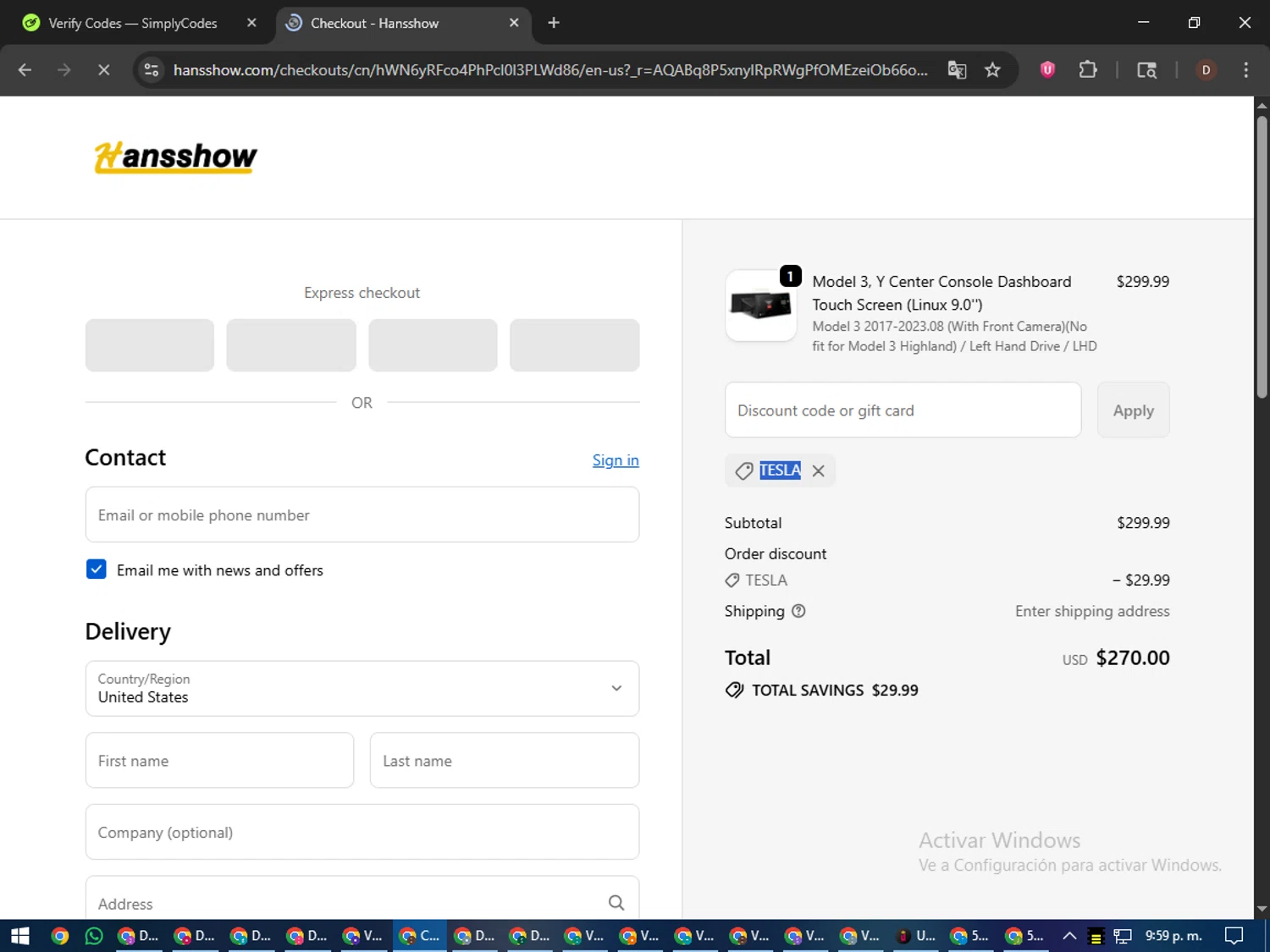1270x952 pixels.
Task: Expand the Country/Region dropdown
Action: pos(362,689)
